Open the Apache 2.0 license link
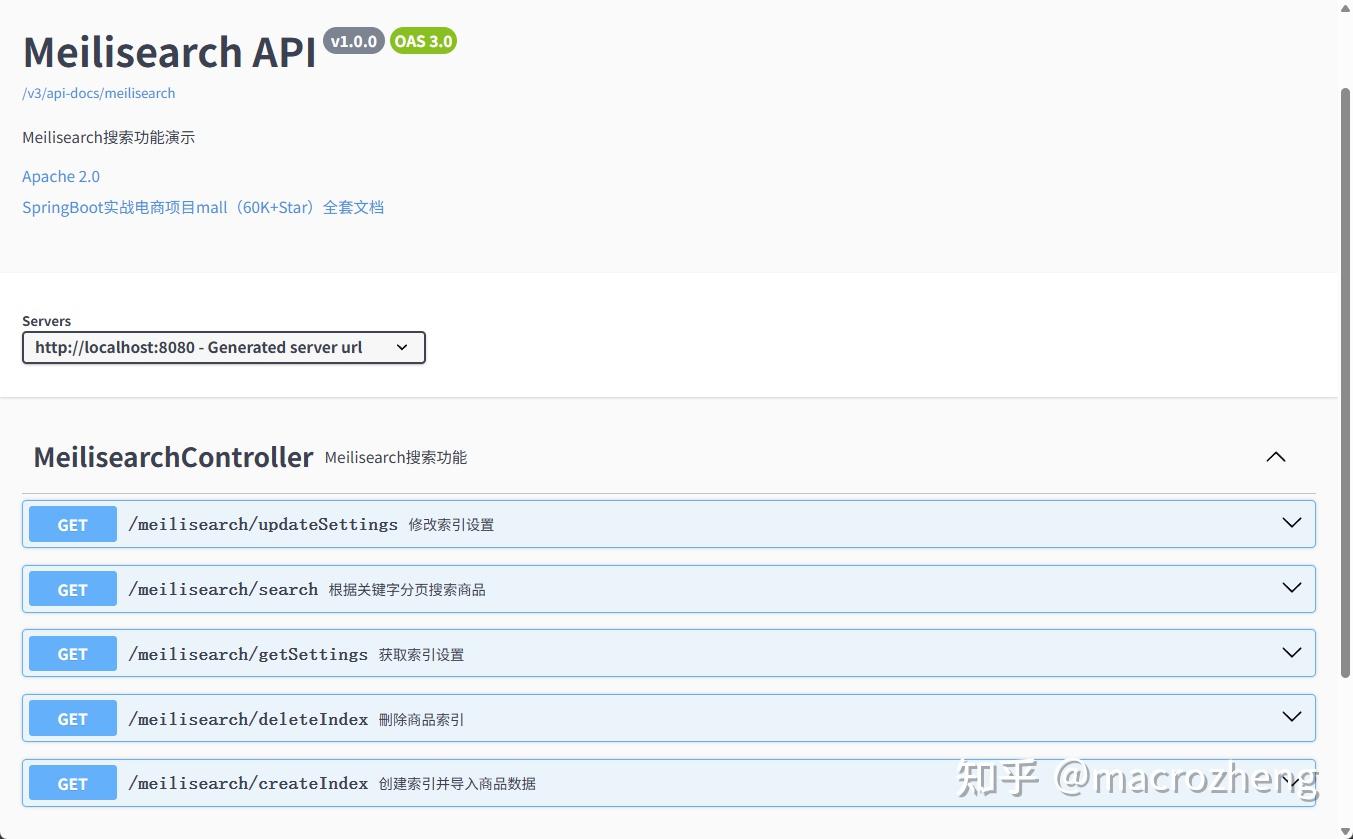Image resolution: width=1353 pixels, height=839 pixels. tap(60, 176)
